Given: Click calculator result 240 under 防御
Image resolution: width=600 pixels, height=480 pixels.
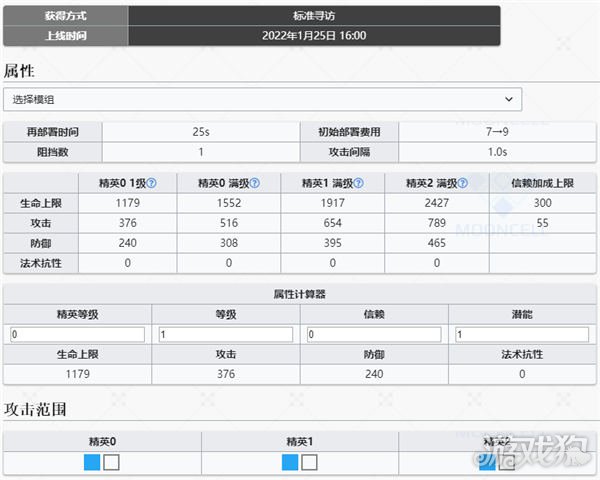Looking at the screenshot, I should pyautogui.click(x=374, y=374).
